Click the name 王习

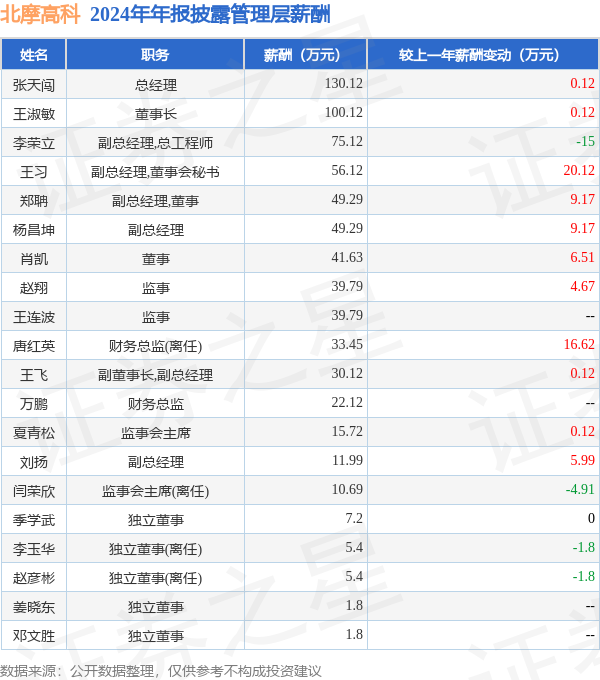click(x=34, y=172)
